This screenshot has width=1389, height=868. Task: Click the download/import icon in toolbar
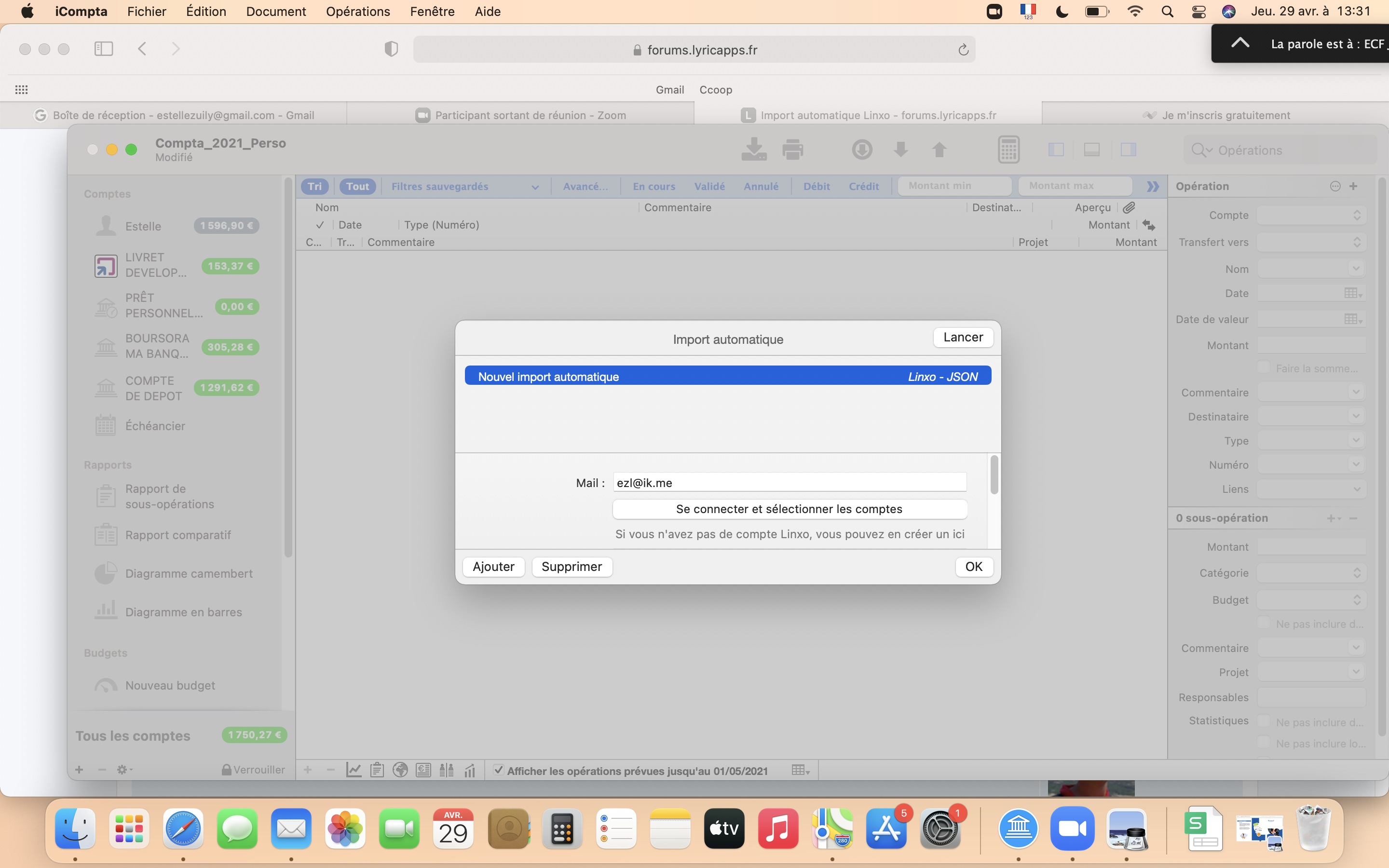754,150
